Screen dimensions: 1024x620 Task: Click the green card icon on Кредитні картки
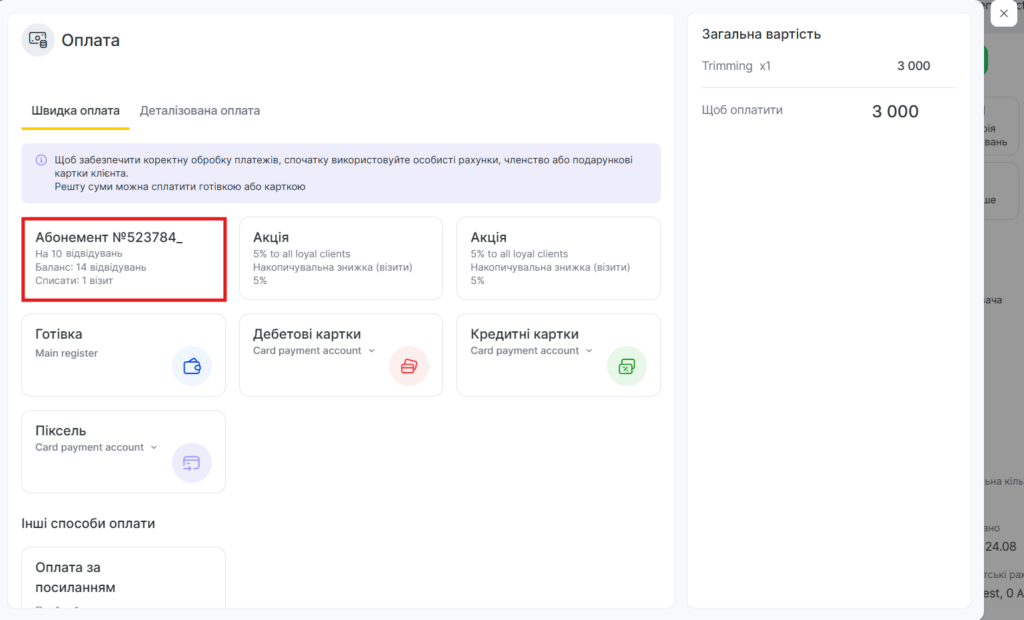tap(626, 366)
